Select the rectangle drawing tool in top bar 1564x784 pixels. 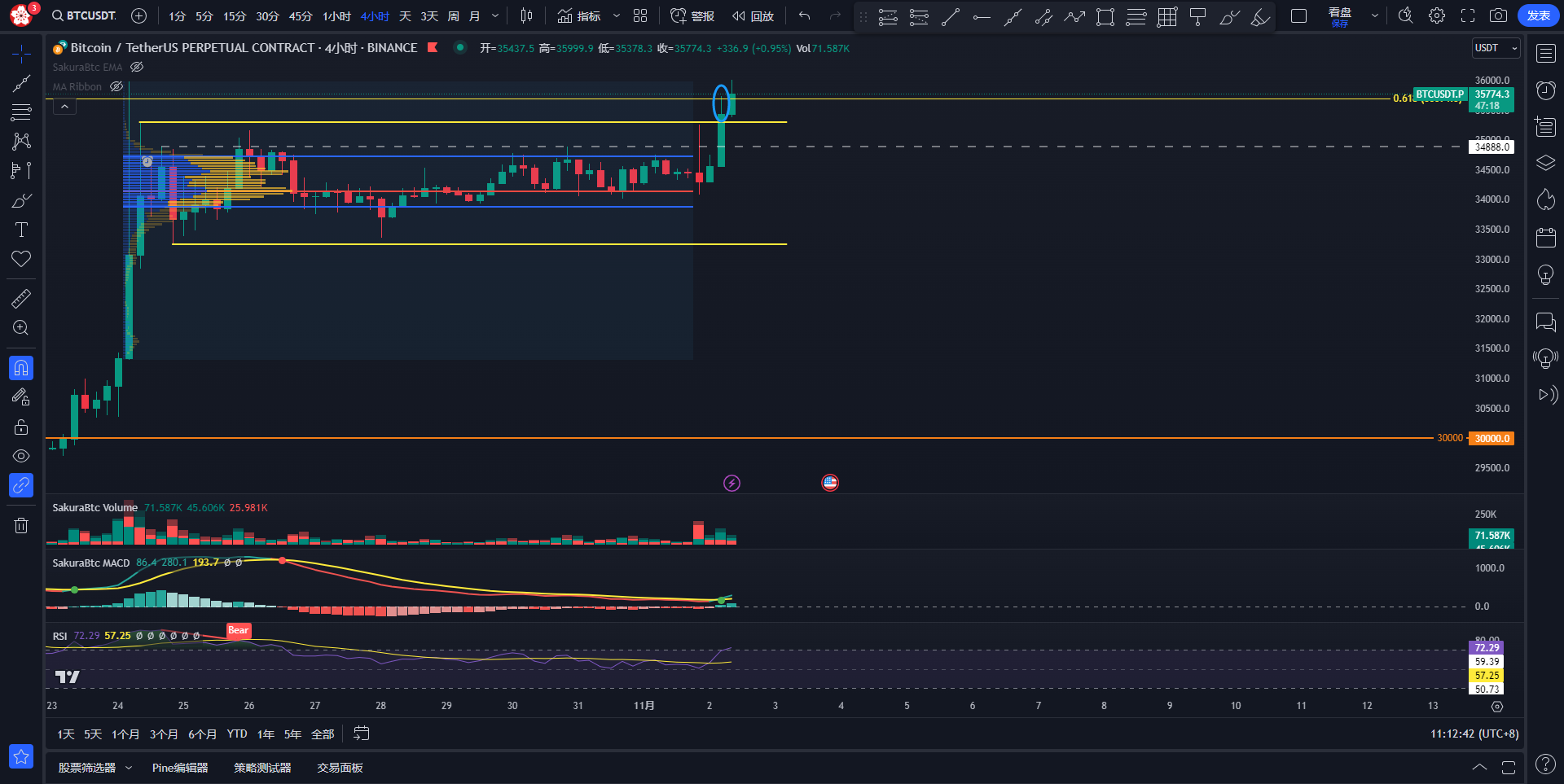click(x=1105, y=17)
